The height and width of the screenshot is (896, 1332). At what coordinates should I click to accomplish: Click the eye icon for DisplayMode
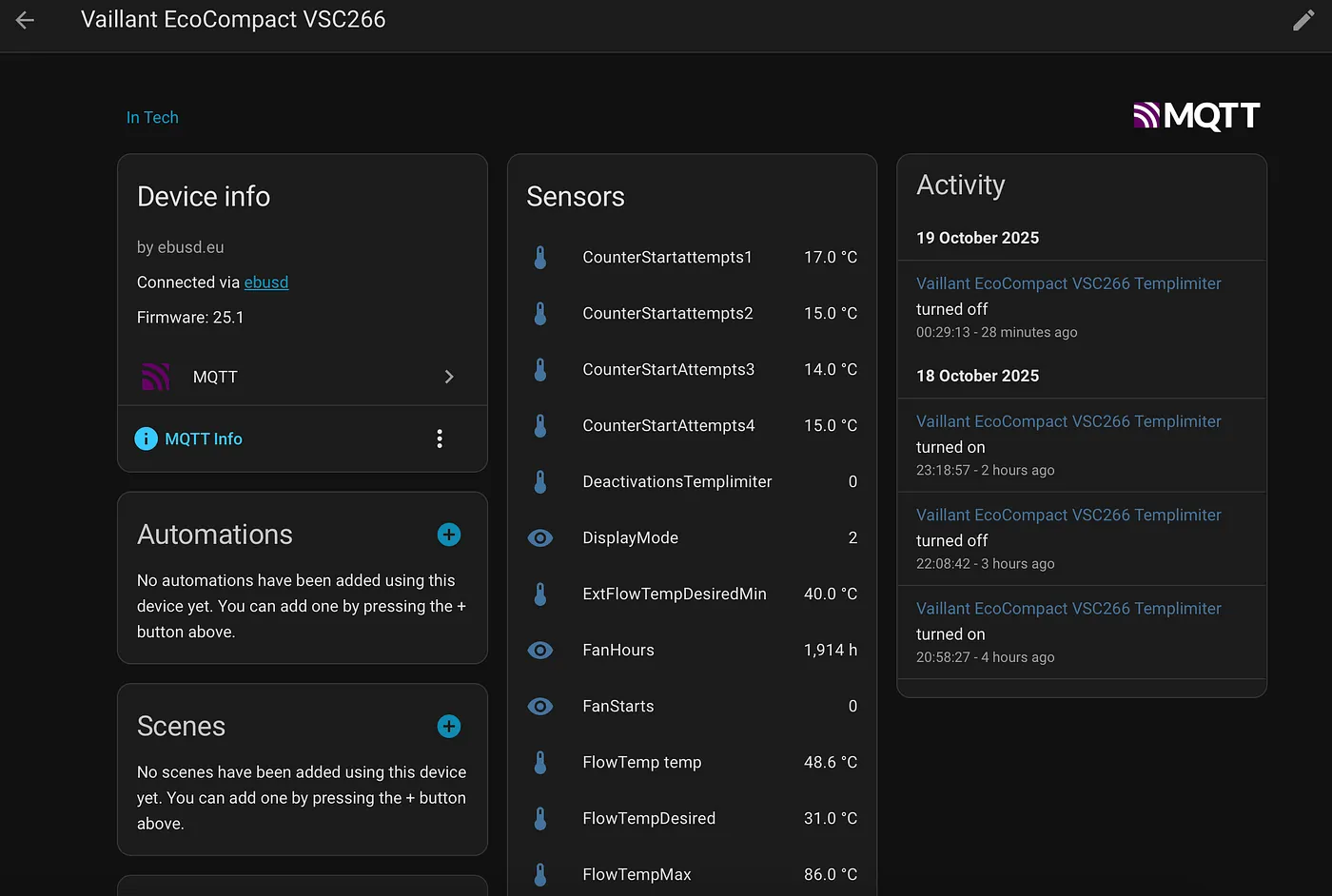pos(540,538)
